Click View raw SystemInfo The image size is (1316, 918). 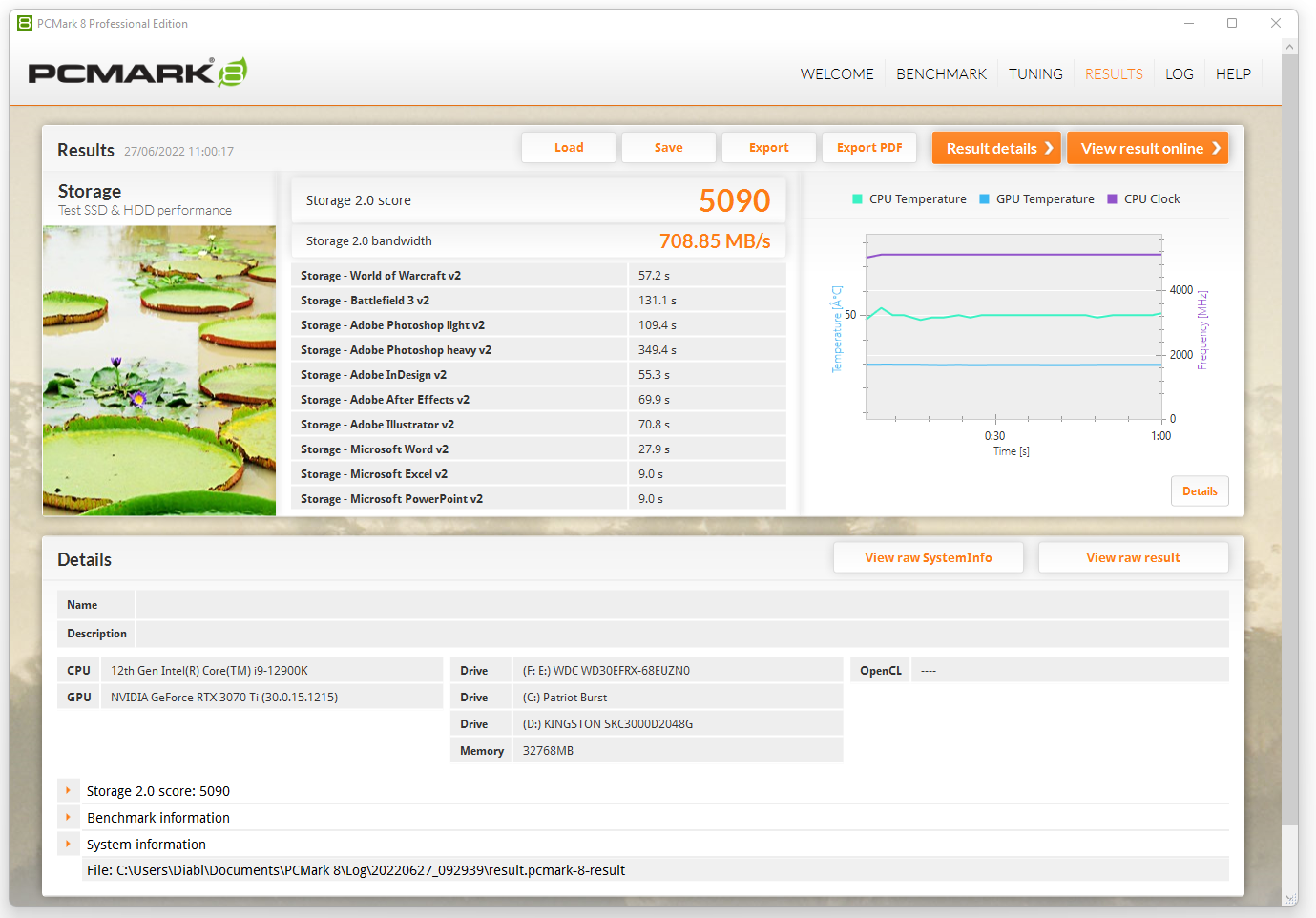tap(929, 558)
